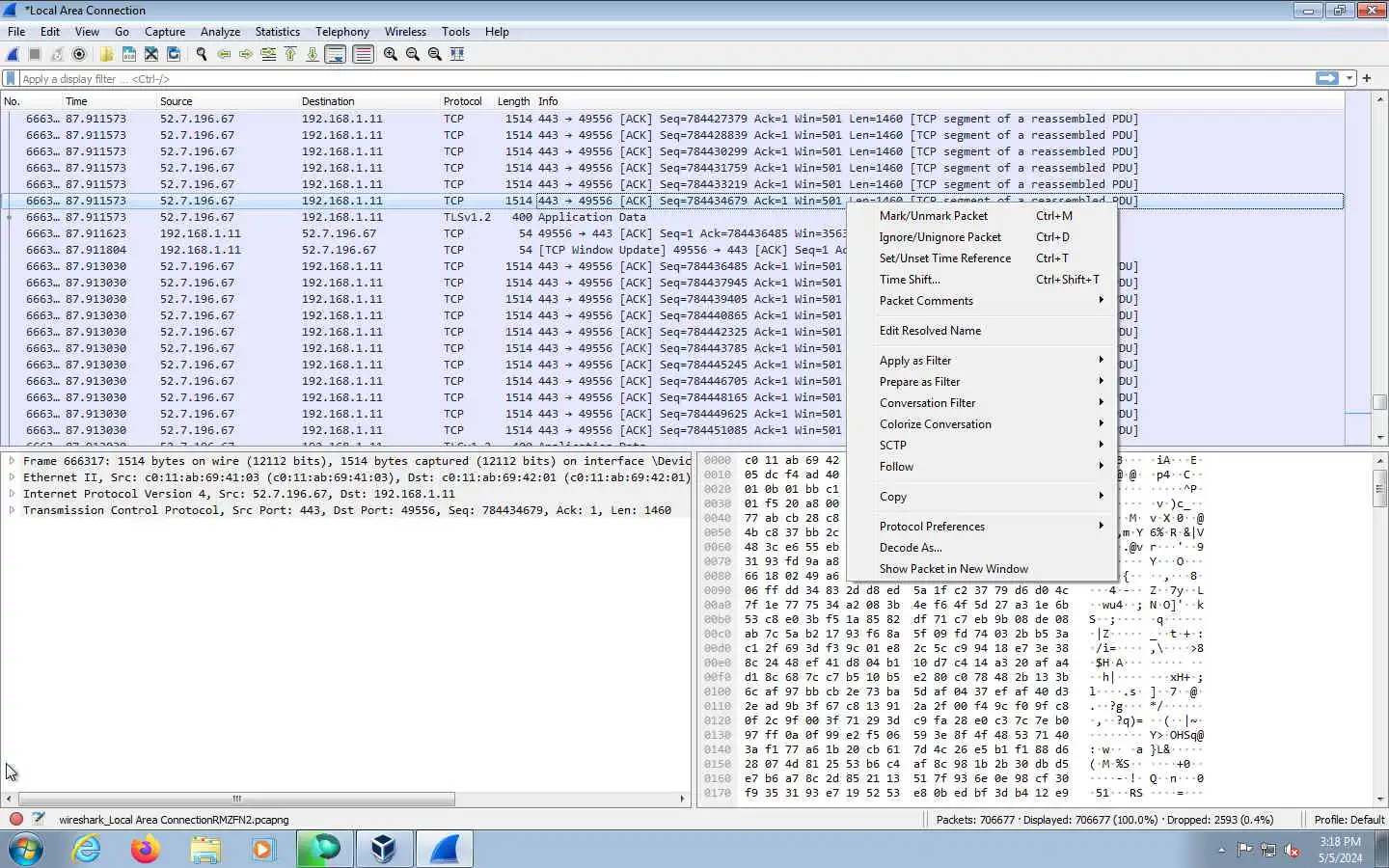Choose Time Shift... in context menu
The height and width of the screenshot is (868, 1389).
tap(983, 280)
